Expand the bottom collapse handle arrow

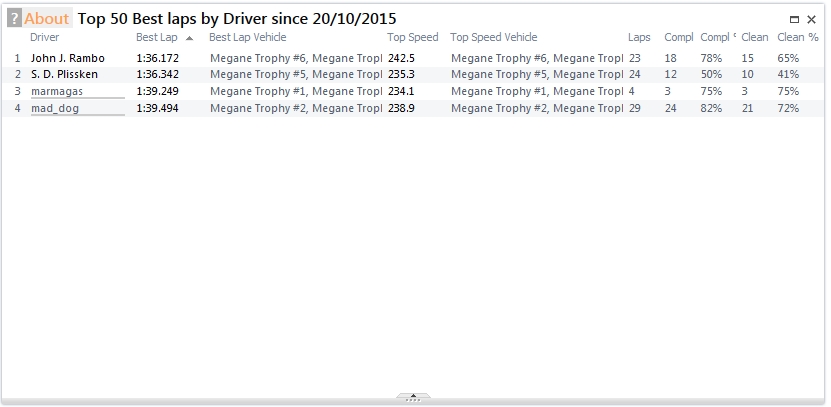tap(413, 396)
